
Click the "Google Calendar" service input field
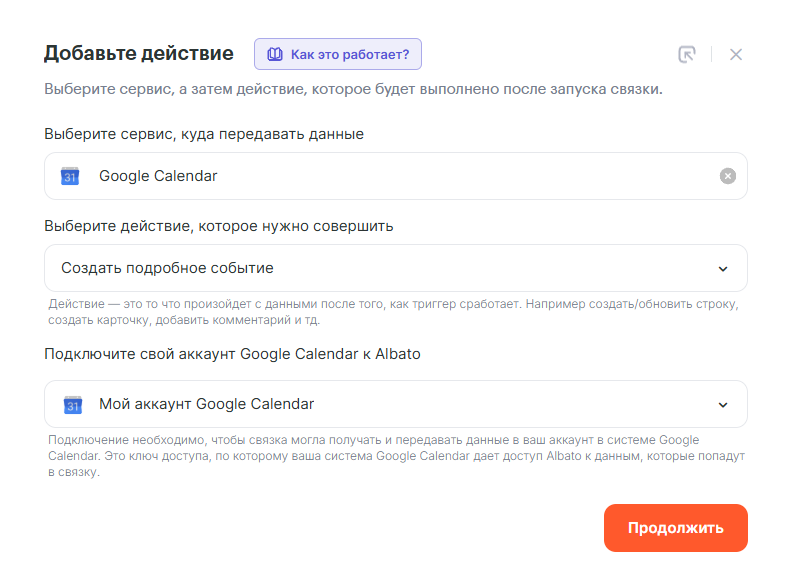click(400, 176)
